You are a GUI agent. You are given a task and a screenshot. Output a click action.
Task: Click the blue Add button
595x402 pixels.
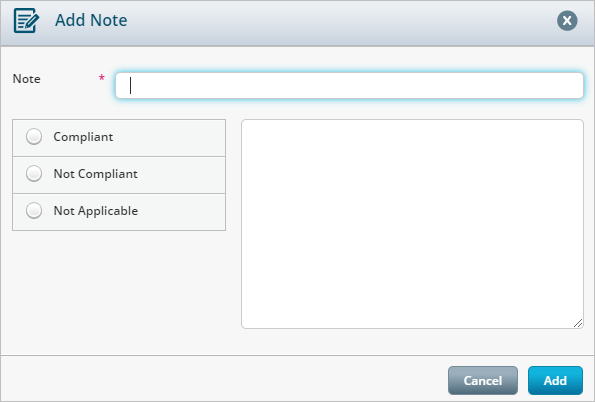[x=555, y=380]
